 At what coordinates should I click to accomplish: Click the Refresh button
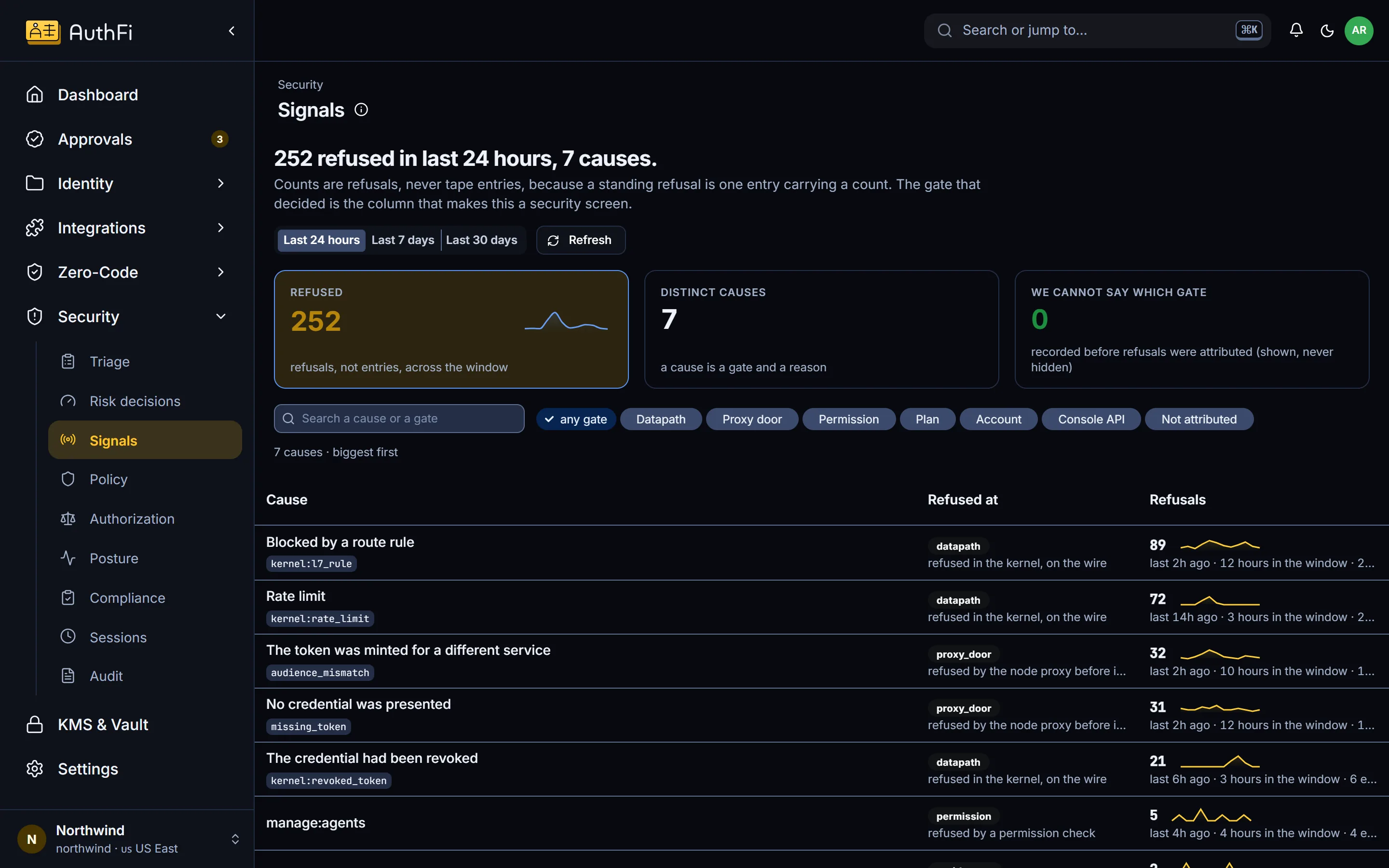580,240
